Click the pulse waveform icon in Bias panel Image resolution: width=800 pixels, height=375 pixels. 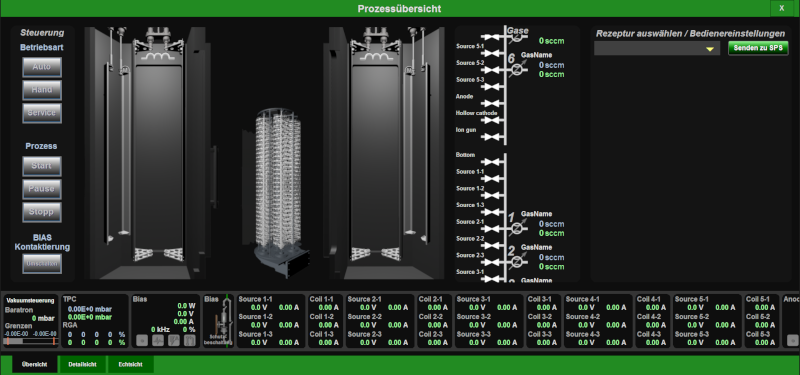[158, 340]
